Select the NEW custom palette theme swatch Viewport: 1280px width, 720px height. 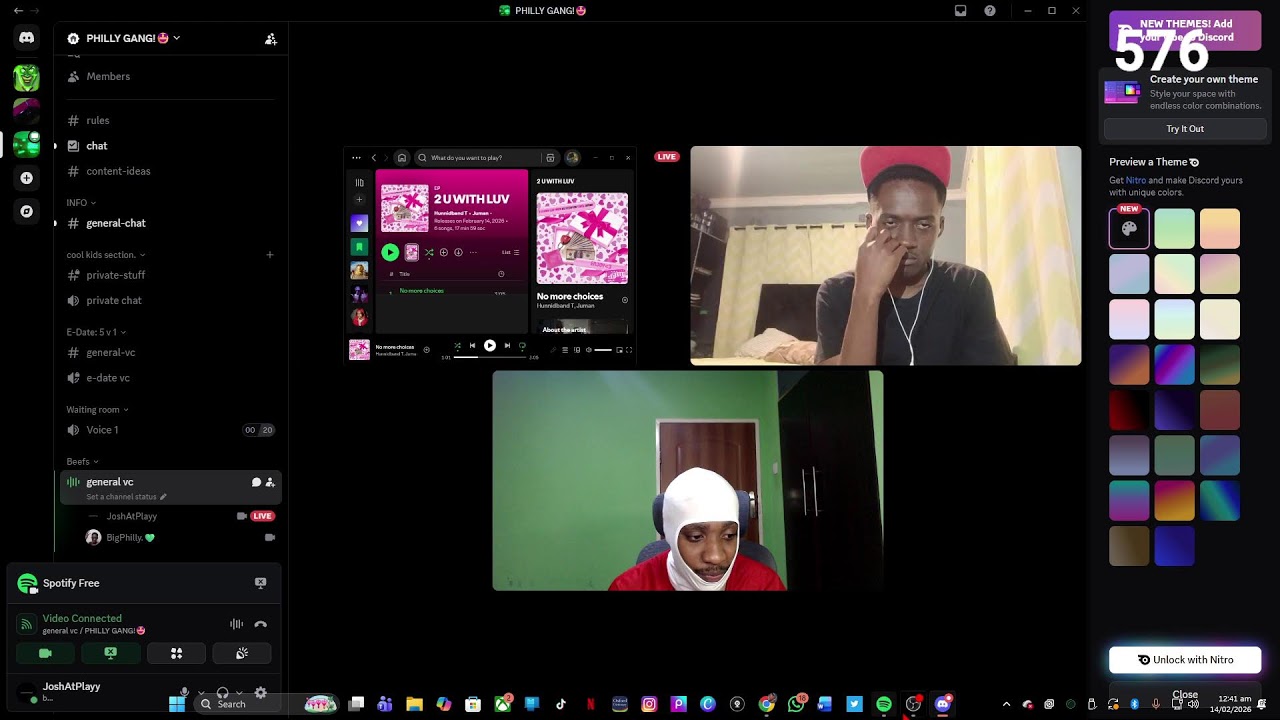click(x=1130, y=229)
